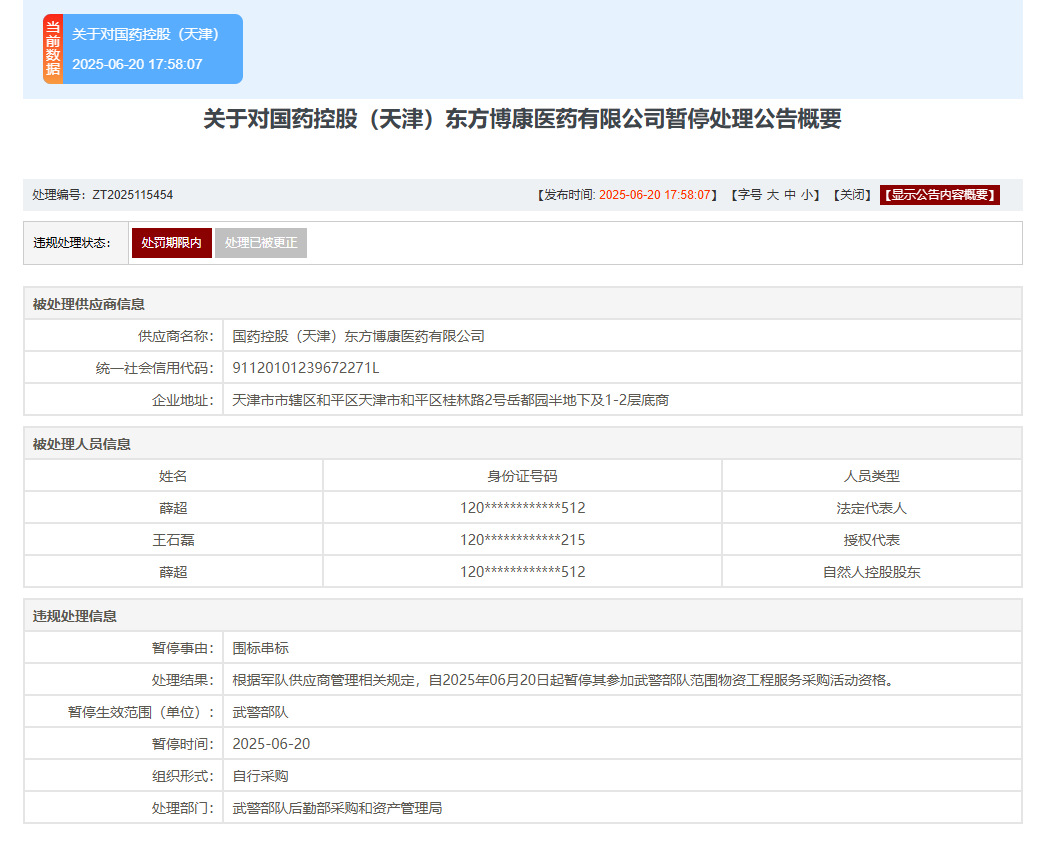
Task: Click the 自然人控股股东 cell
Action: [872, 572]
